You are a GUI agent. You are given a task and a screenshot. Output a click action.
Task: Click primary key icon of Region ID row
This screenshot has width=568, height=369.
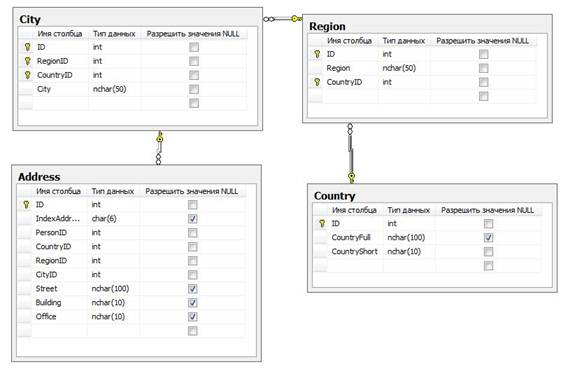click(x=317, y=54)
